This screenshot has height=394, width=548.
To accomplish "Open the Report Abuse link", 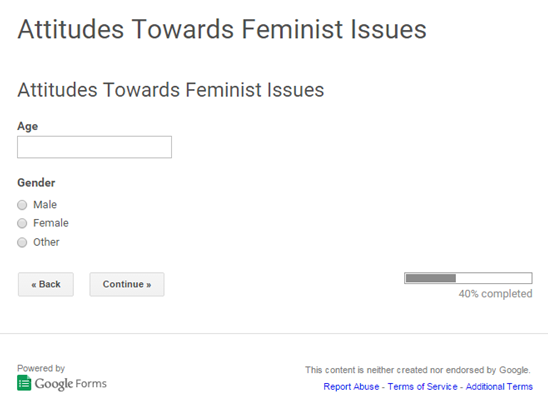I will point(351,387).
